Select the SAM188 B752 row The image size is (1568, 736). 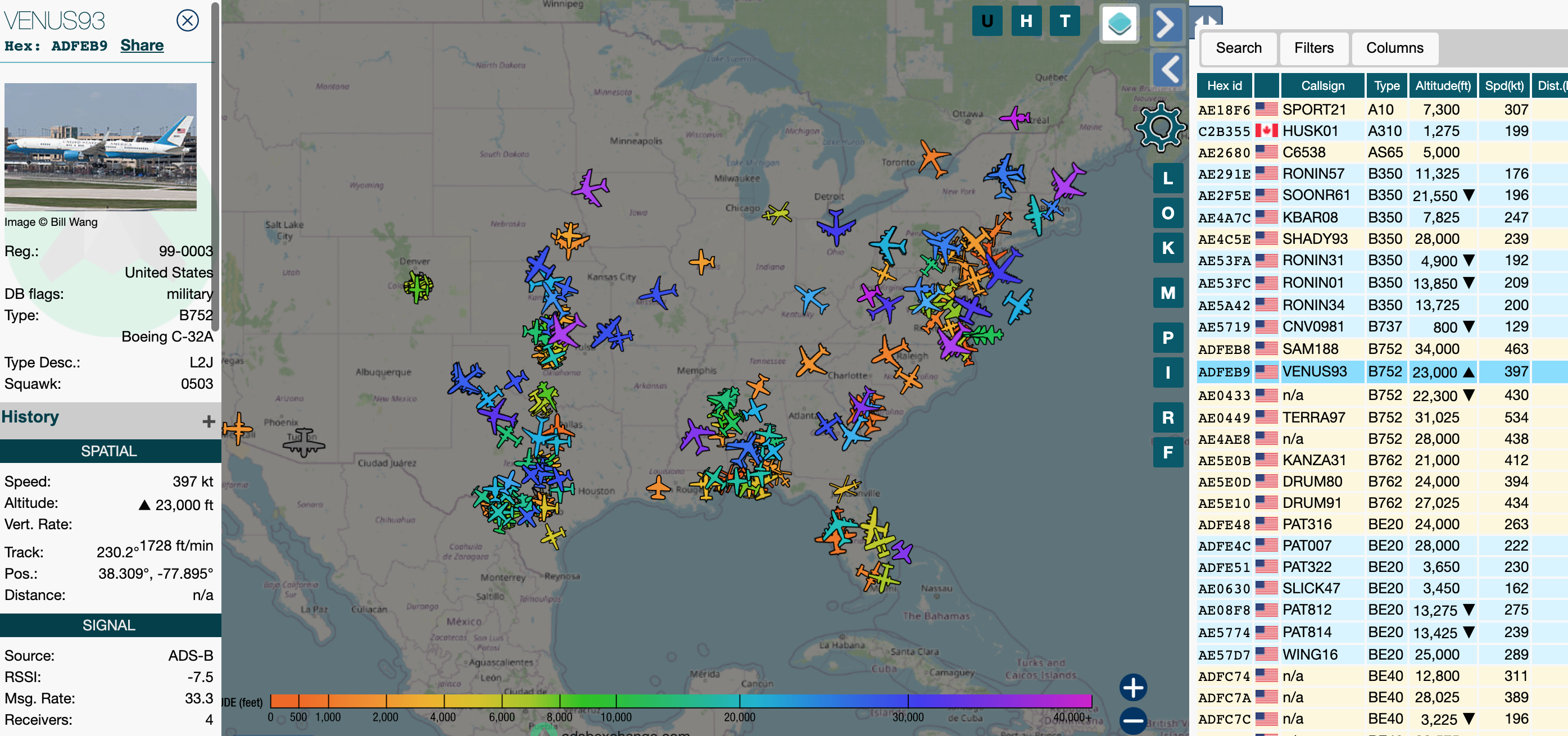pos(1382,349)
